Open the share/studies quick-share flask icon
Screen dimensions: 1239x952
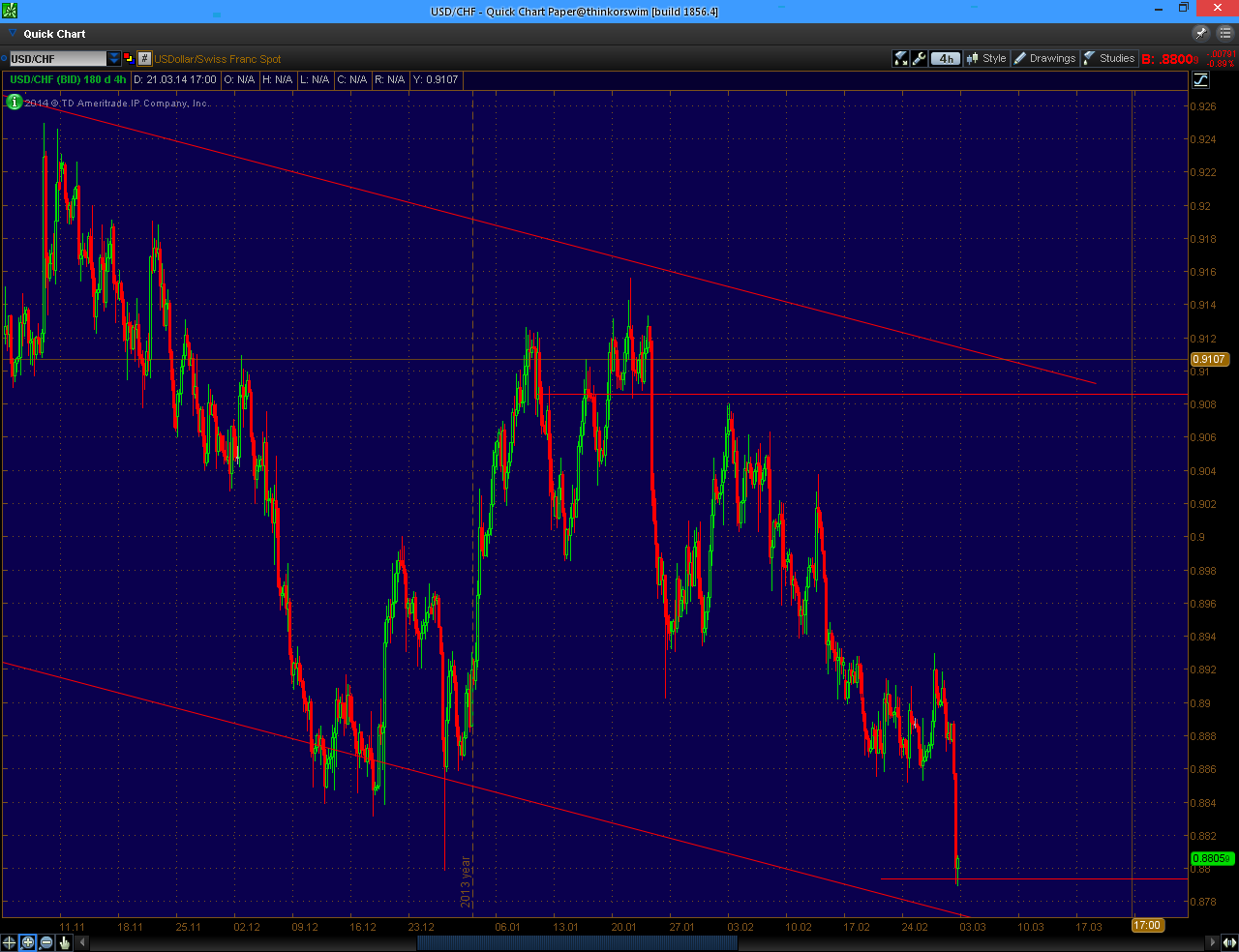tap(901, 58)
